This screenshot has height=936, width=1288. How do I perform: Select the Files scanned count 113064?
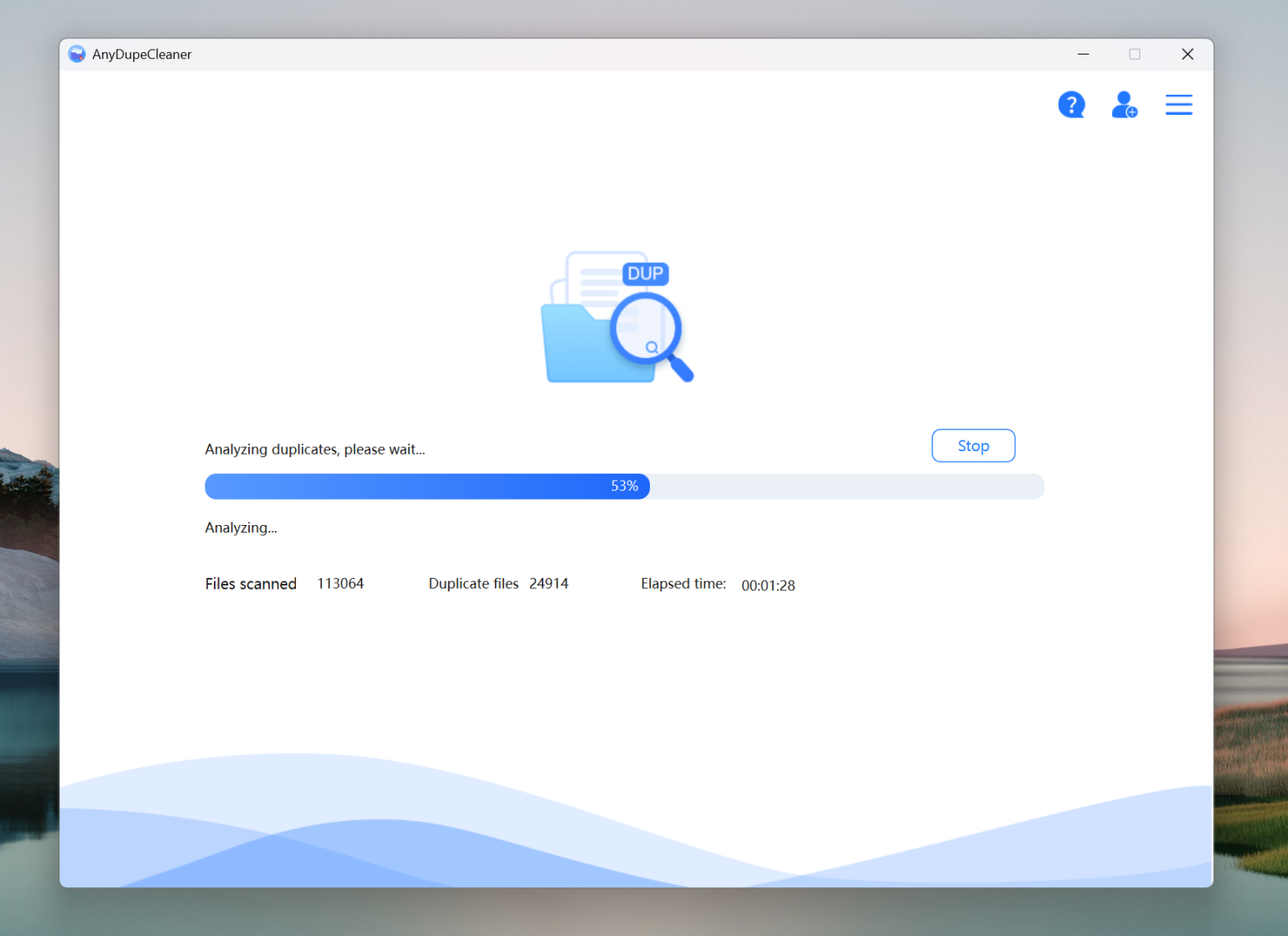tap(340, 583)
